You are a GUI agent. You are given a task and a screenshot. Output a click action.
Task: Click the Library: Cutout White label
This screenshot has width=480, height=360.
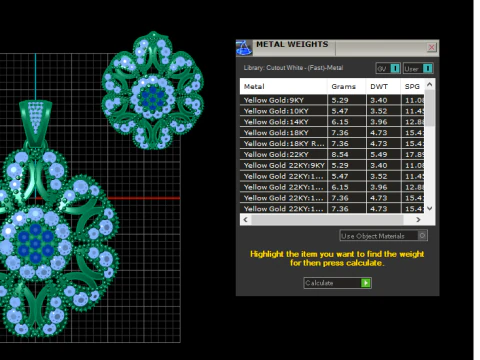pos(293,68)
